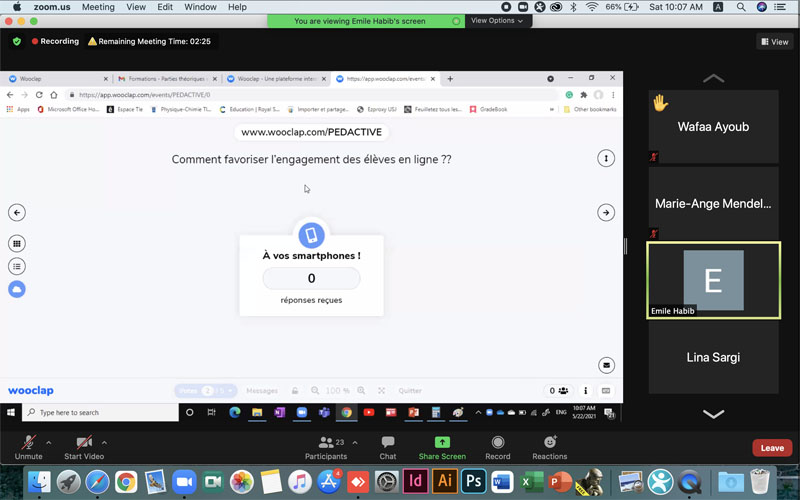Open the View Options dropdown
Image resolution: width=800 pixels, height=500 pixels.
coord(497,21)
